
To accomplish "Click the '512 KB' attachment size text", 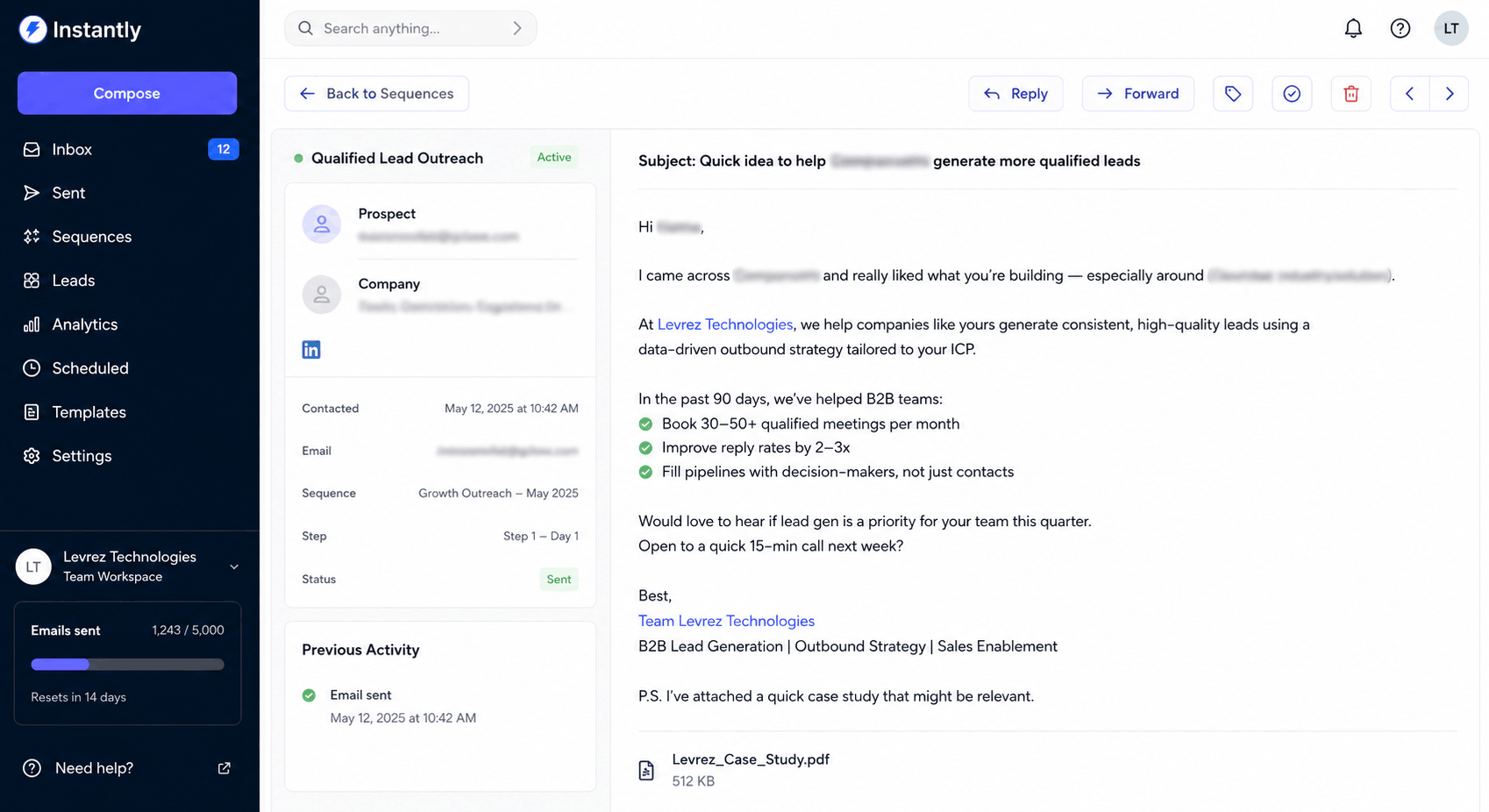I will (693, 781).
